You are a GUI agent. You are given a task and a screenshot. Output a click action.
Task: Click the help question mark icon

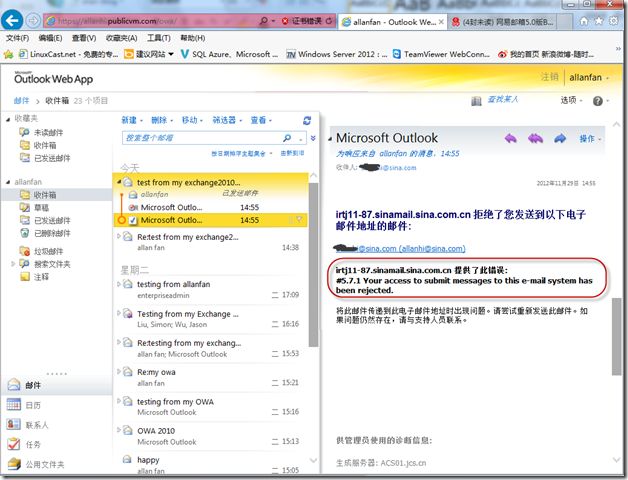coord(598,100)
